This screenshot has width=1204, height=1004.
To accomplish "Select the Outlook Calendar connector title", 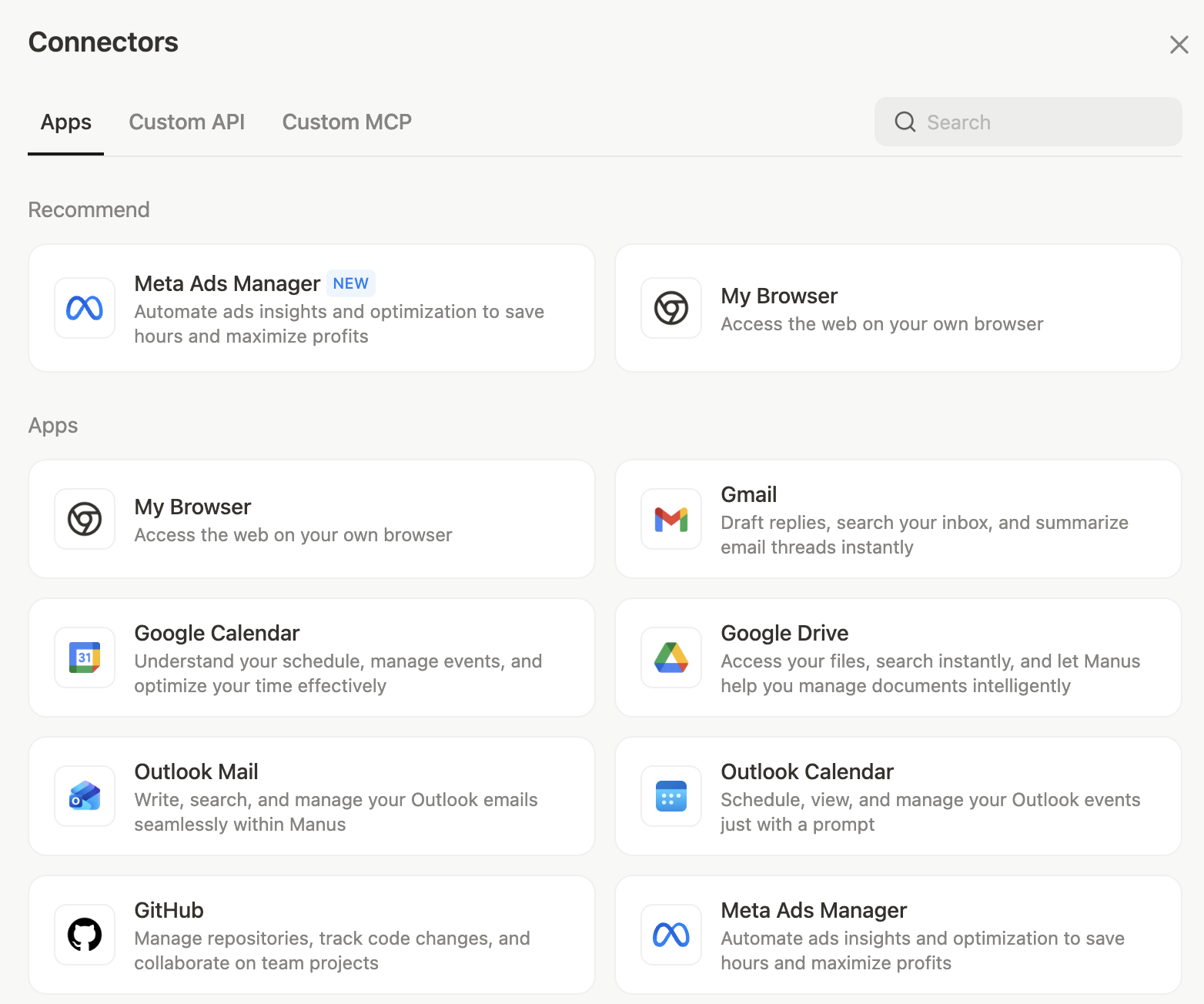I will (807, 772).
